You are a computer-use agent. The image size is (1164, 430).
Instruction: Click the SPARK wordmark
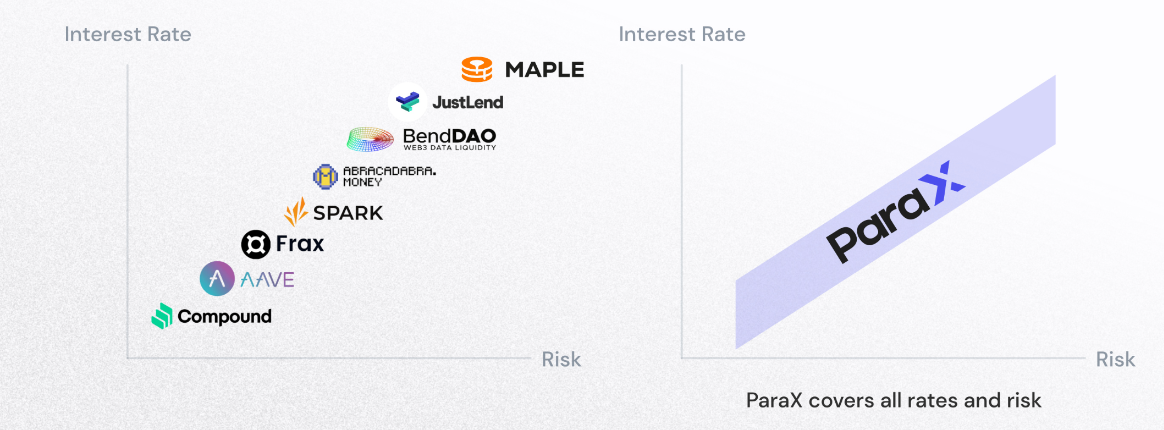(348, 213)
